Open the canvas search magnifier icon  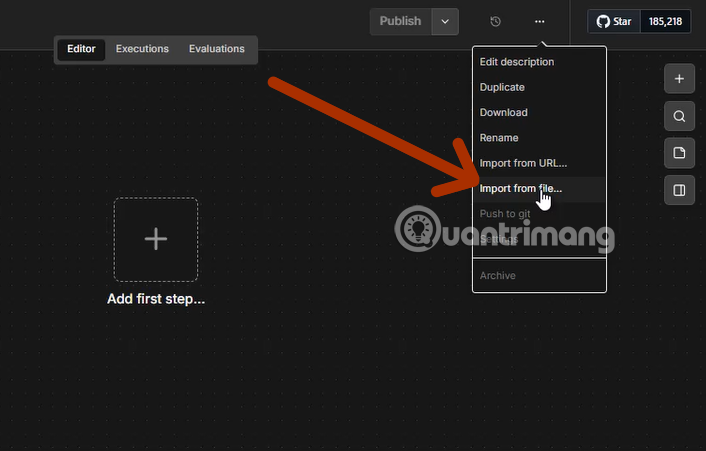tap(679, 116)
